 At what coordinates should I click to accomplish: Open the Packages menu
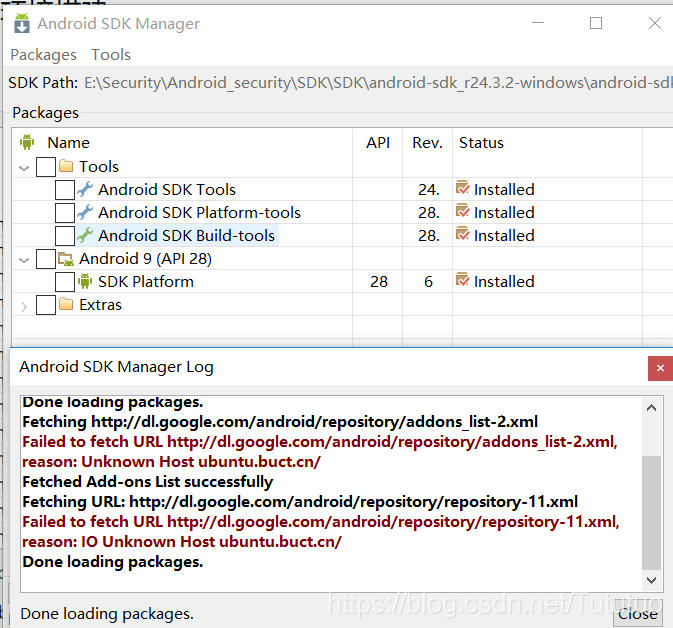43,55
